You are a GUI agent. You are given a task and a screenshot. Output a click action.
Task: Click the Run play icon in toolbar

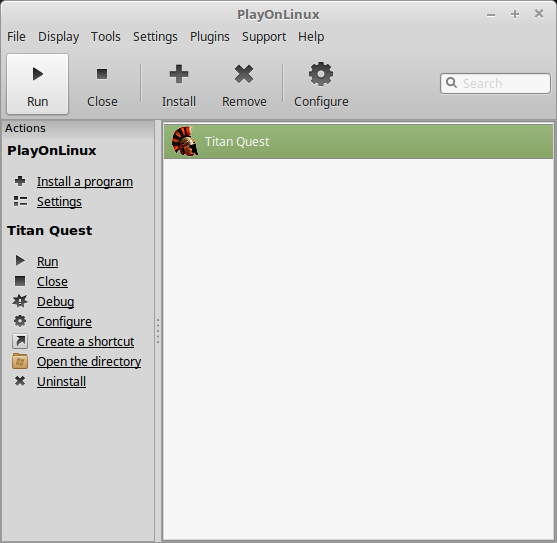38,74
